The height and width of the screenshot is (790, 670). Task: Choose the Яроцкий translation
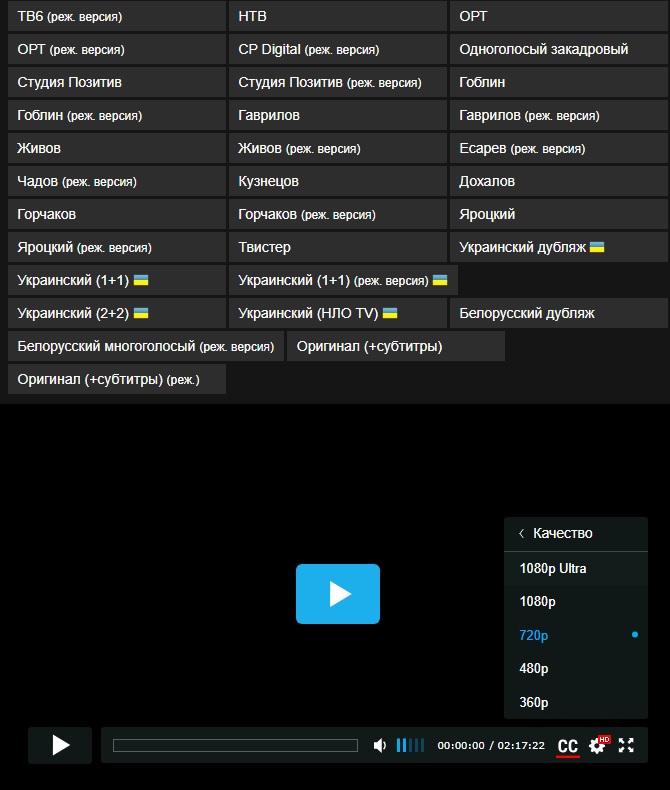click(559, 214)
